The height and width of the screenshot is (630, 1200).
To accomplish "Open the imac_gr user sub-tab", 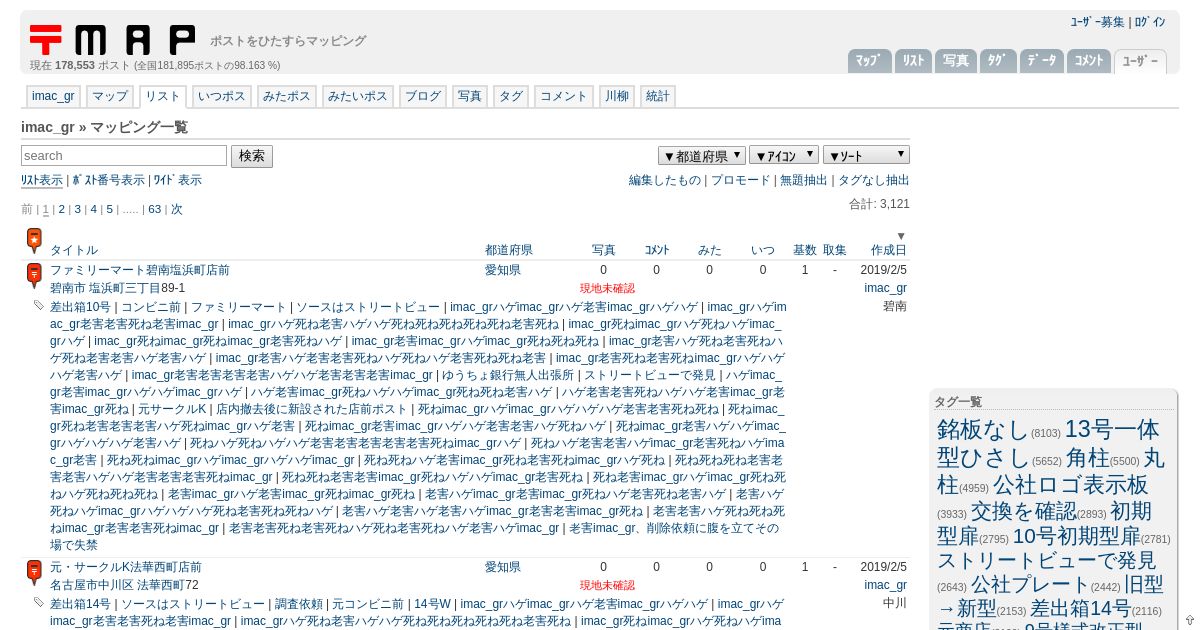I will pyautogui.click(x=53, y=96).
